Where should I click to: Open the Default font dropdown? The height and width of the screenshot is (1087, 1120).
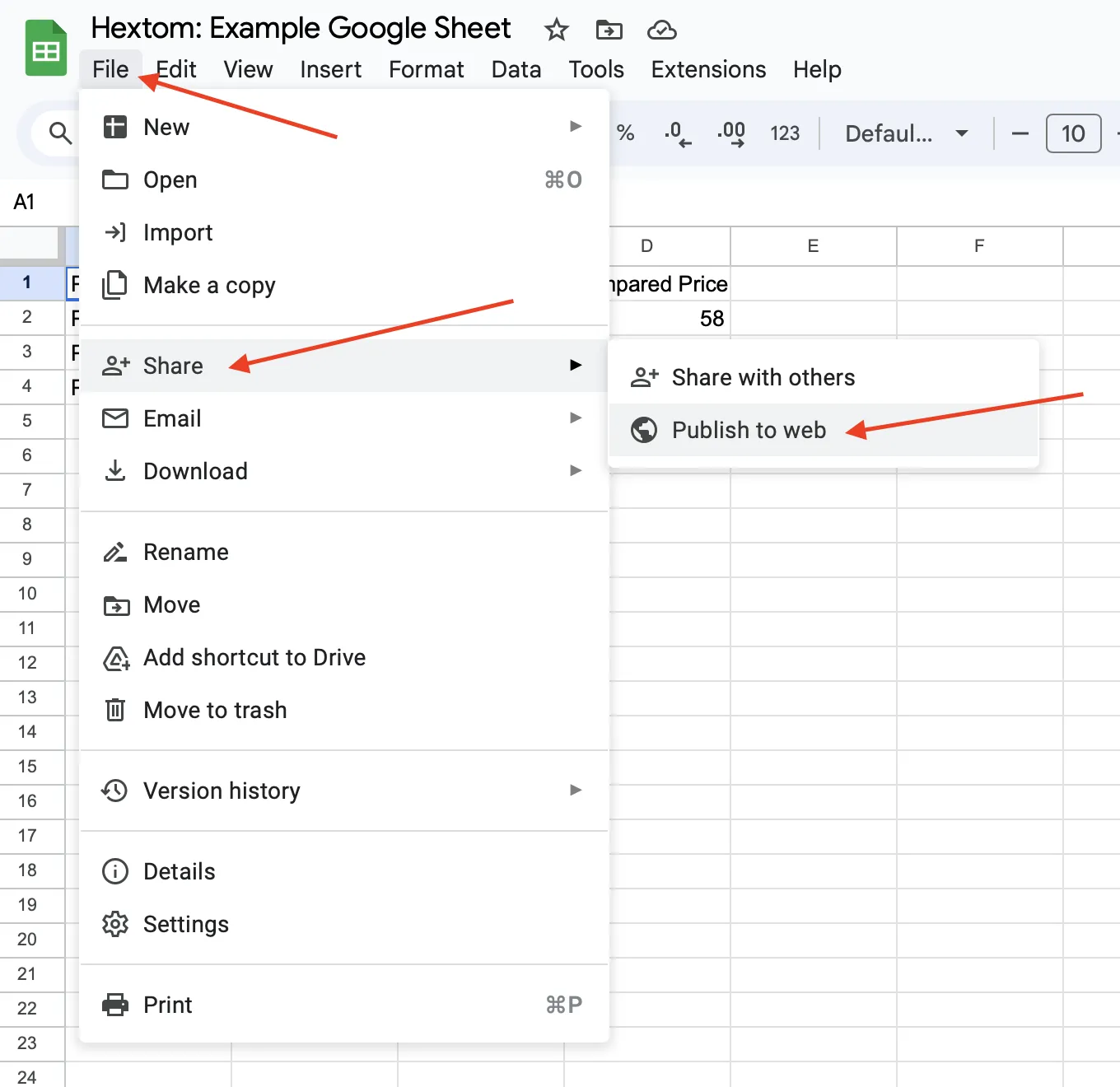[906, 133]
